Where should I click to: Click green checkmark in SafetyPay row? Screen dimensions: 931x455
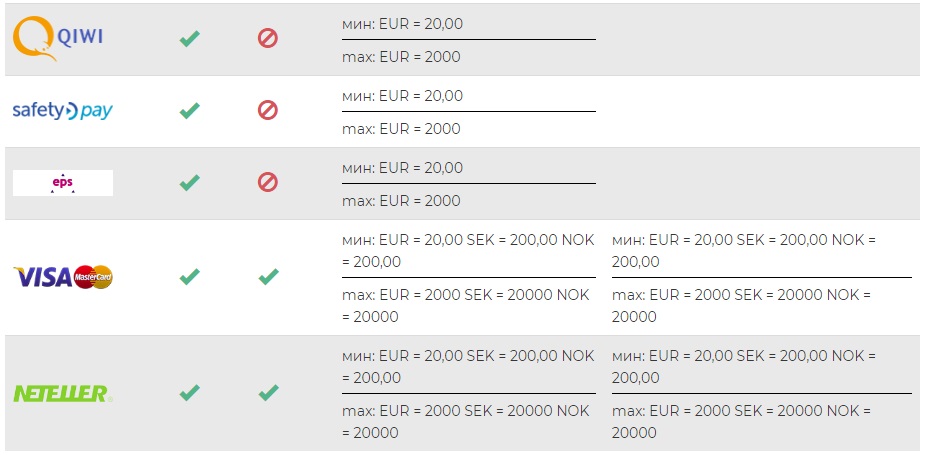(189, 111)
